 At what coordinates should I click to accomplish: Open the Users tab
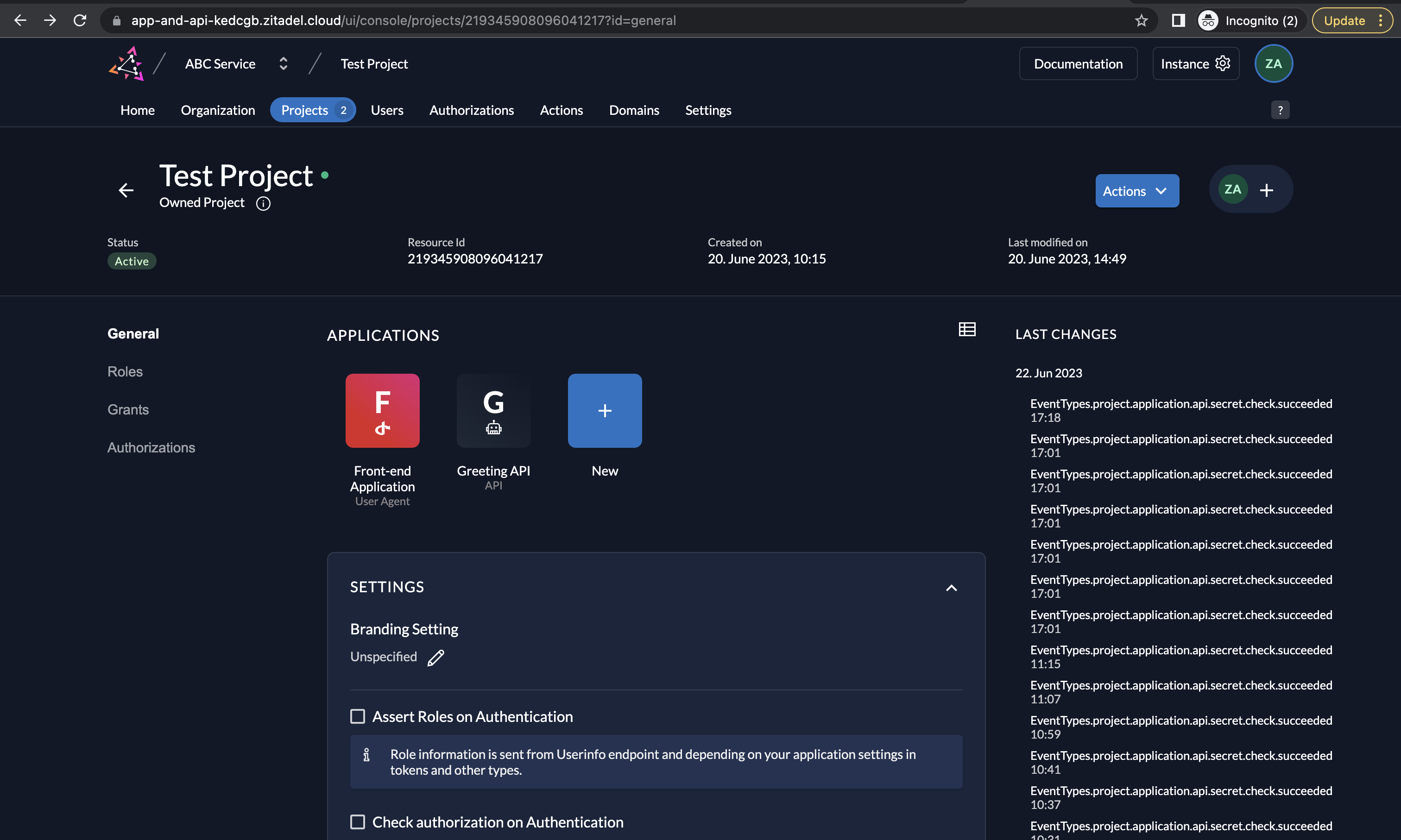[387, 110]
